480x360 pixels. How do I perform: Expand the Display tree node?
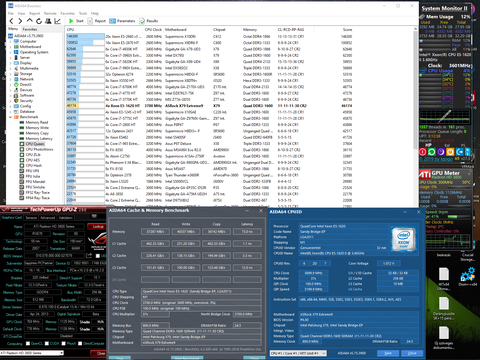(x=10, y=63)
